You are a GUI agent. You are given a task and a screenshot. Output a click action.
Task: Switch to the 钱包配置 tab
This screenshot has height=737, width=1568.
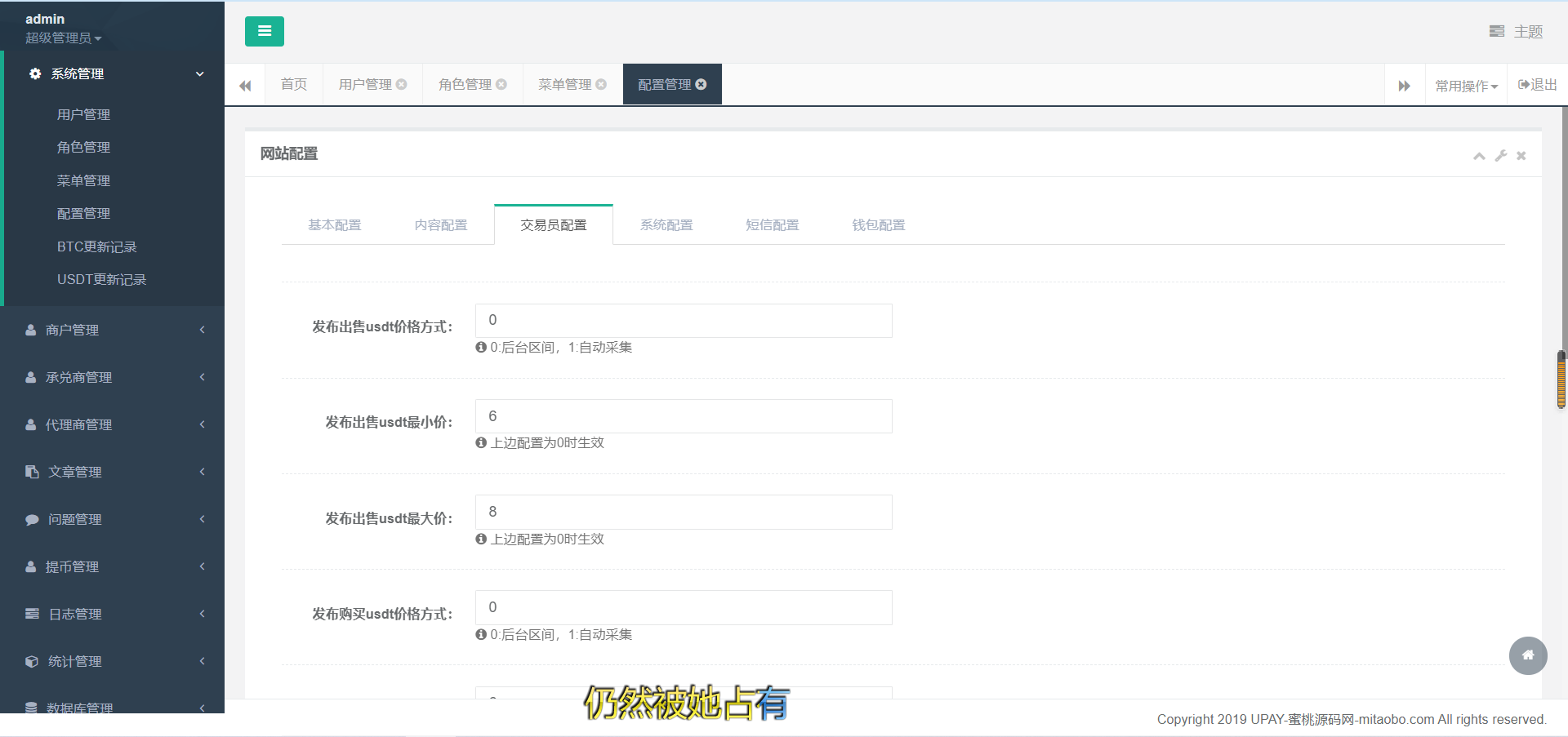click(x=878, y=224)
